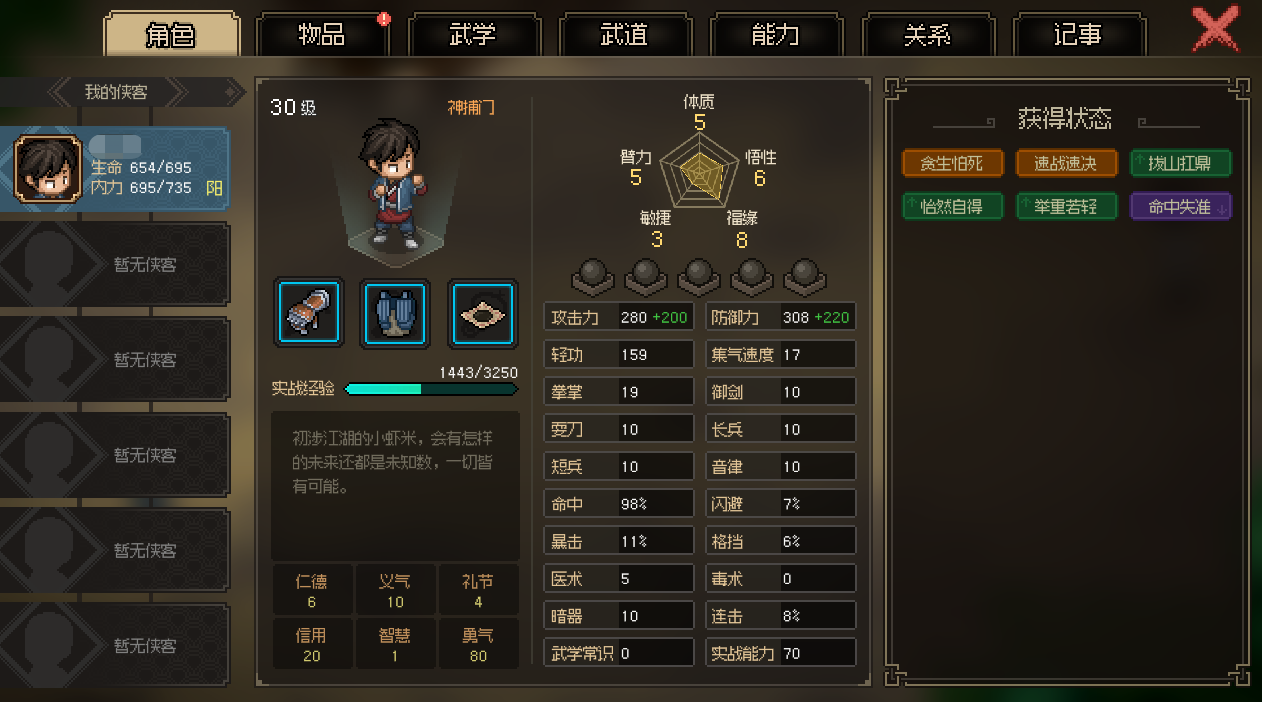Screen dimensions: 1262x702
Task: Open the ring accessory equipment slot
Action: pos(482,312)
